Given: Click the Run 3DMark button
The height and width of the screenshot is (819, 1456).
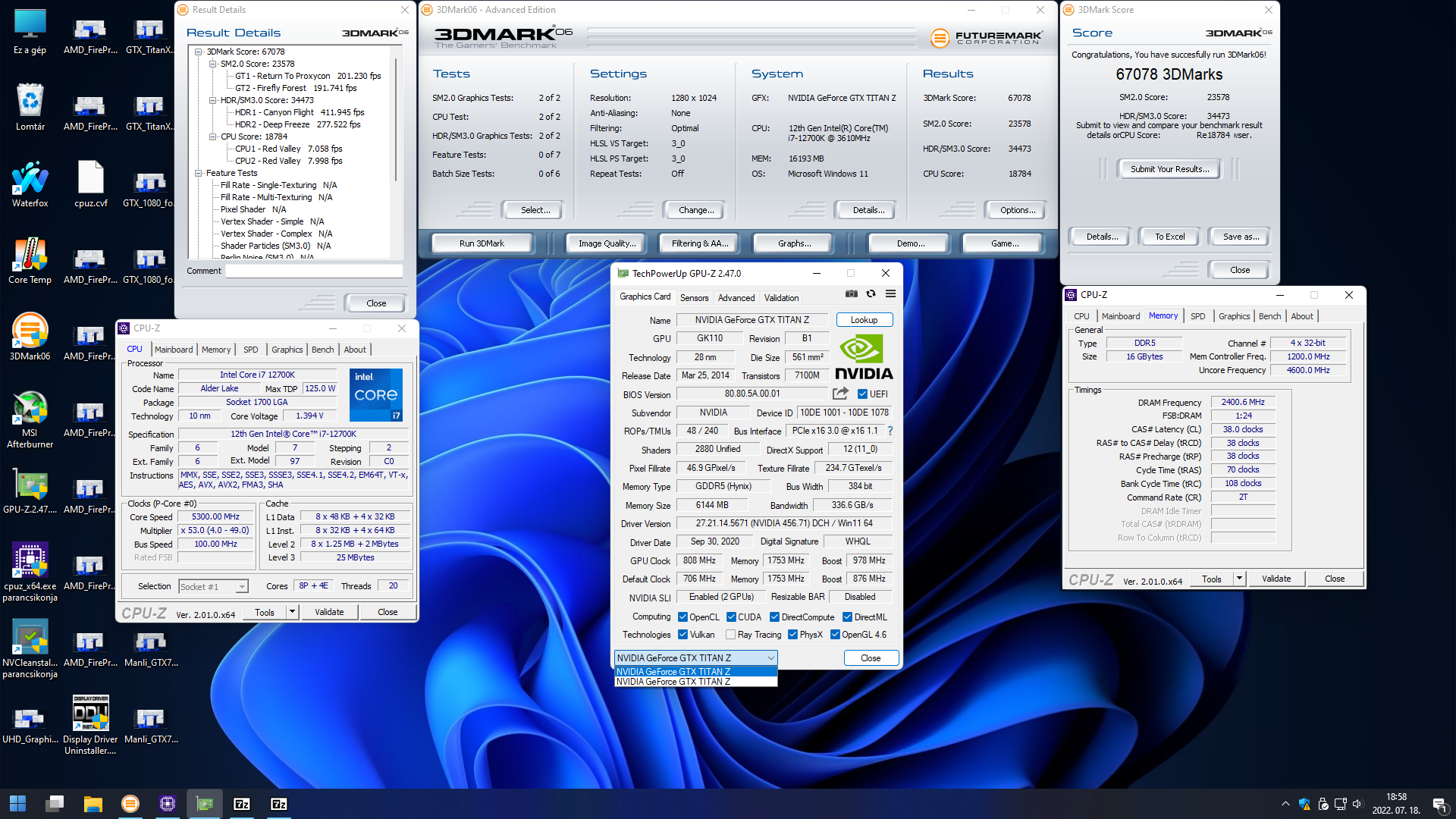Looking at the screenshot, I should point(482,243).
